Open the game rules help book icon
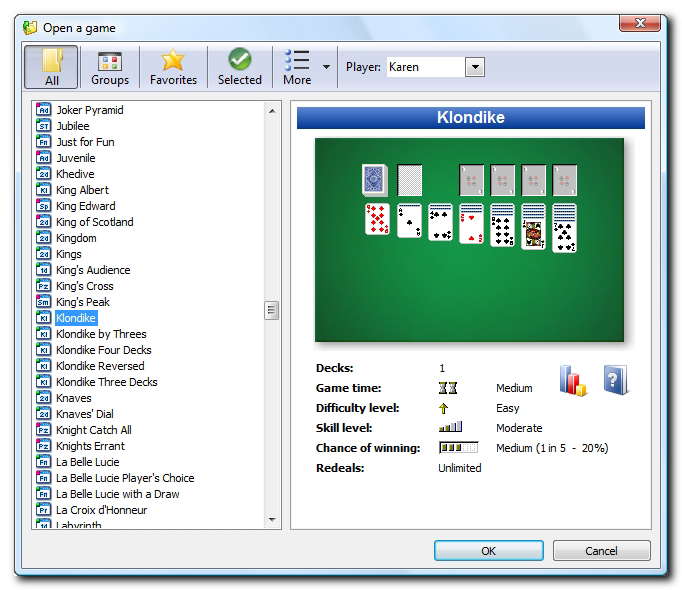The height and width of the screenshot is (590, 682). pyautogui.click(x=615, y=380)
